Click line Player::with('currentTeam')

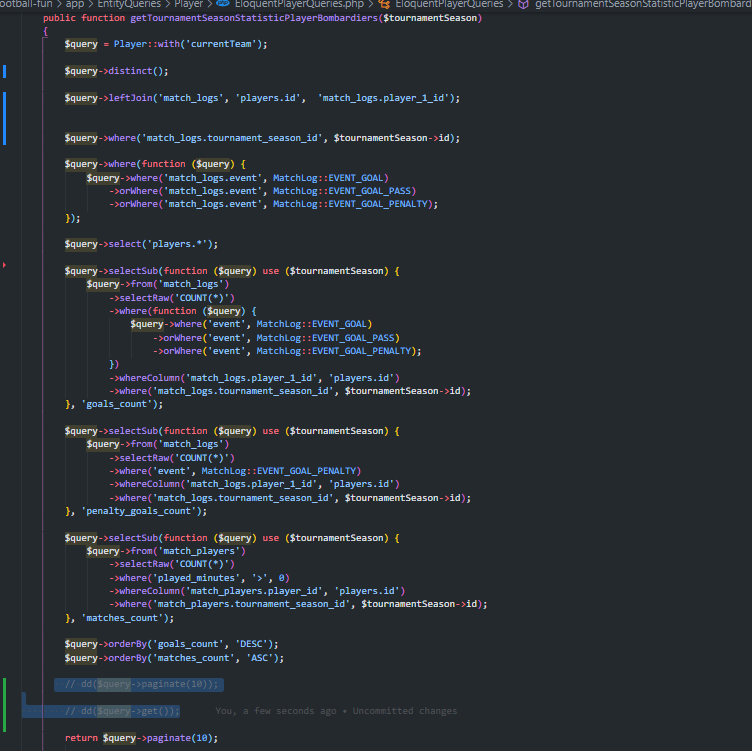[x=166, y=44]
